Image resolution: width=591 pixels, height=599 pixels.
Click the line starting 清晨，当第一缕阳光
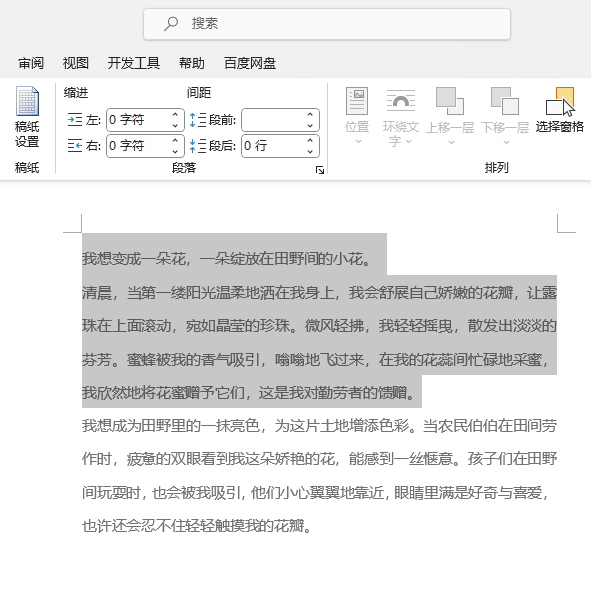point(319,293)
